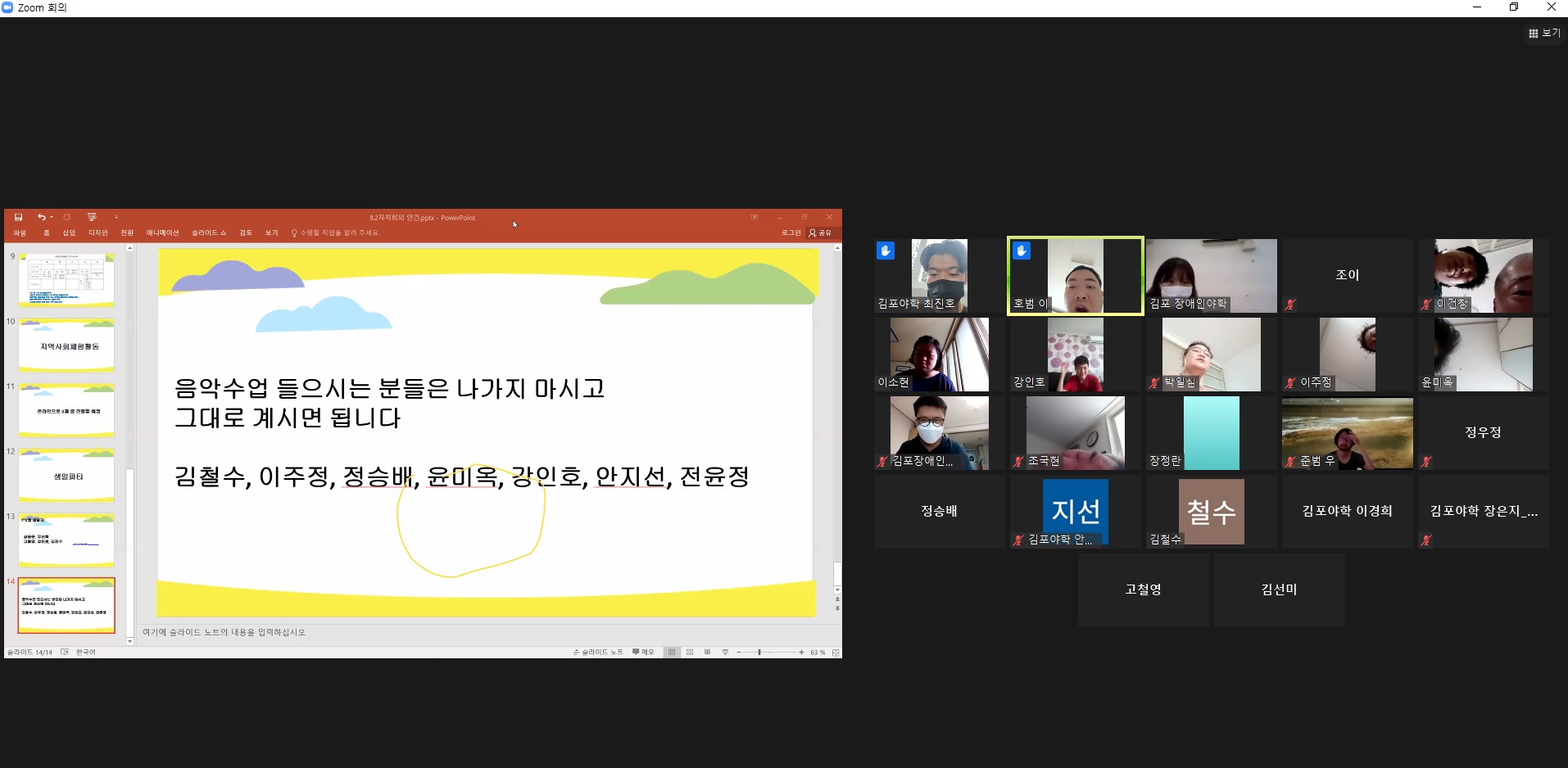Click the zoom in plus icon
Screen dimensions: 1568x768
[x=801, y=653]
